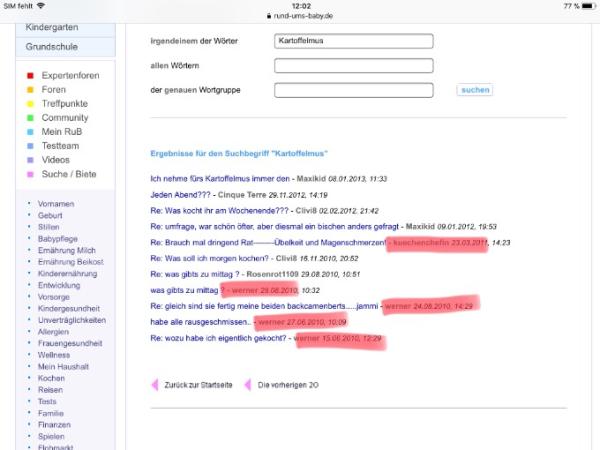Open Foren section

point(54,90)
